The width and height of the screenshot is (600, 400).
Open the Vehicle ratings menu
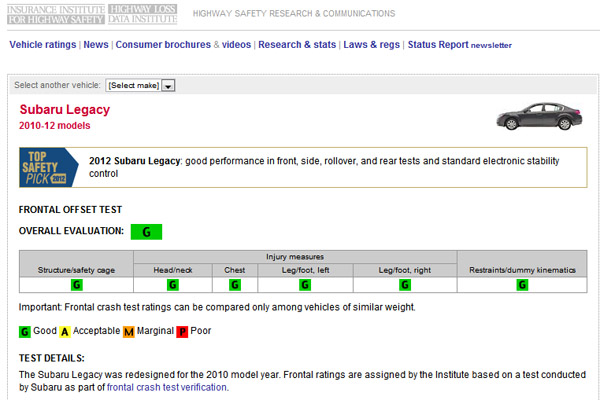(42, 45)
